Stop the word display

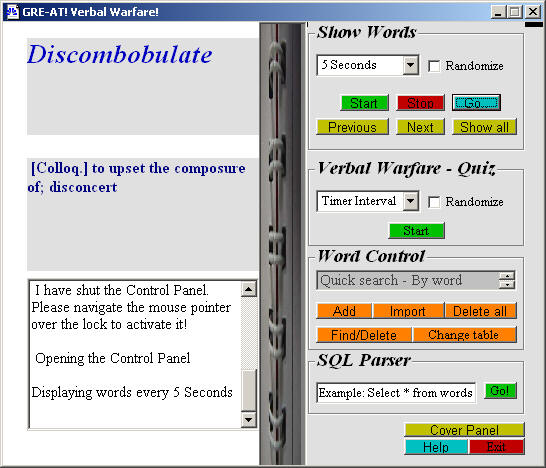coord(420,103)
